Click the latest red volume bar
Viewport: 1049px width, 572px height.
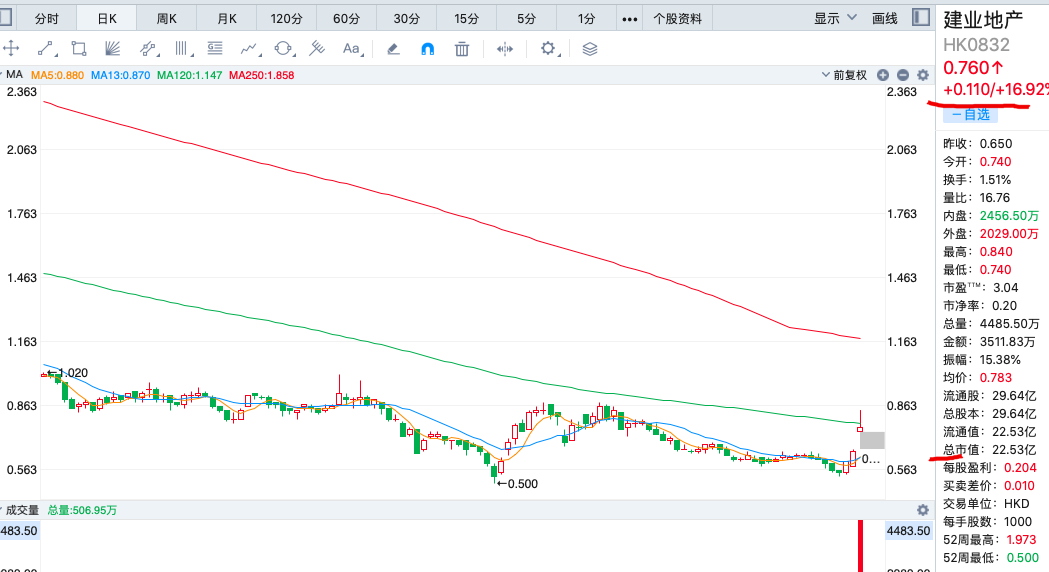tap(860, 546)
